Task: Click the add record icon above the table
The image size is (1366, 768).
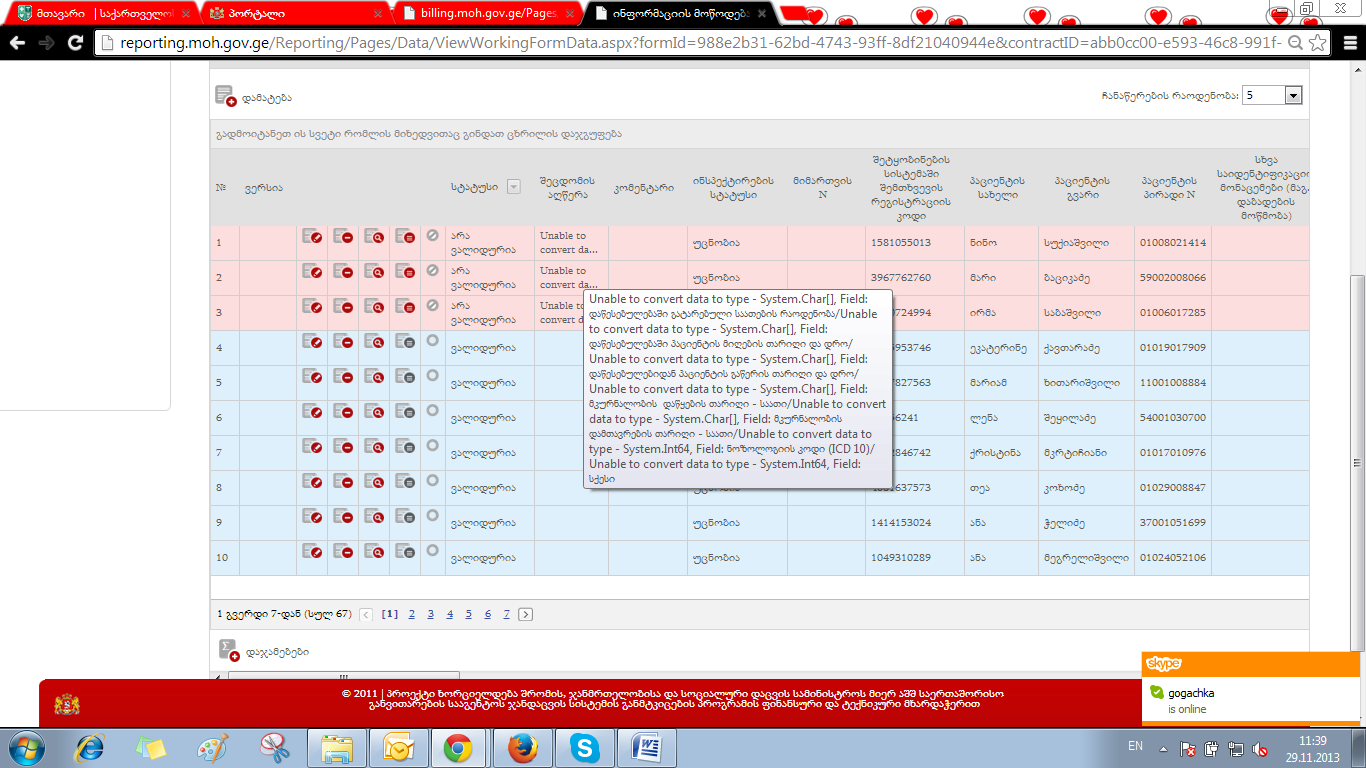Action: [x=225, y=96]
